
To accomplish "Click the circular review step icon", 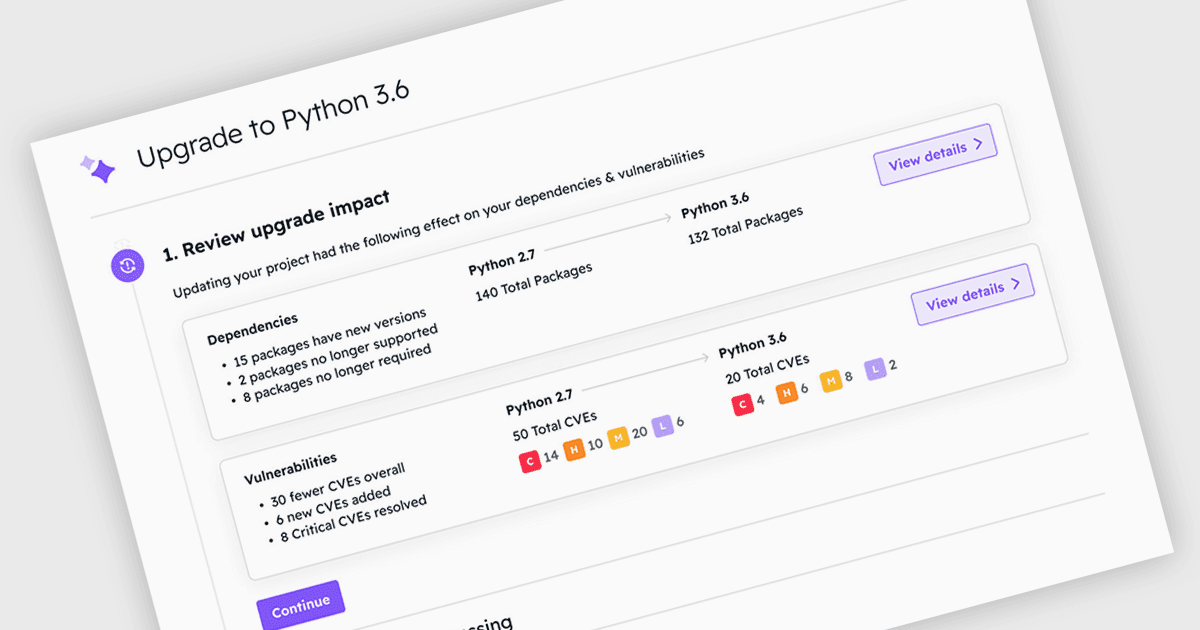I will click(127, 265).
